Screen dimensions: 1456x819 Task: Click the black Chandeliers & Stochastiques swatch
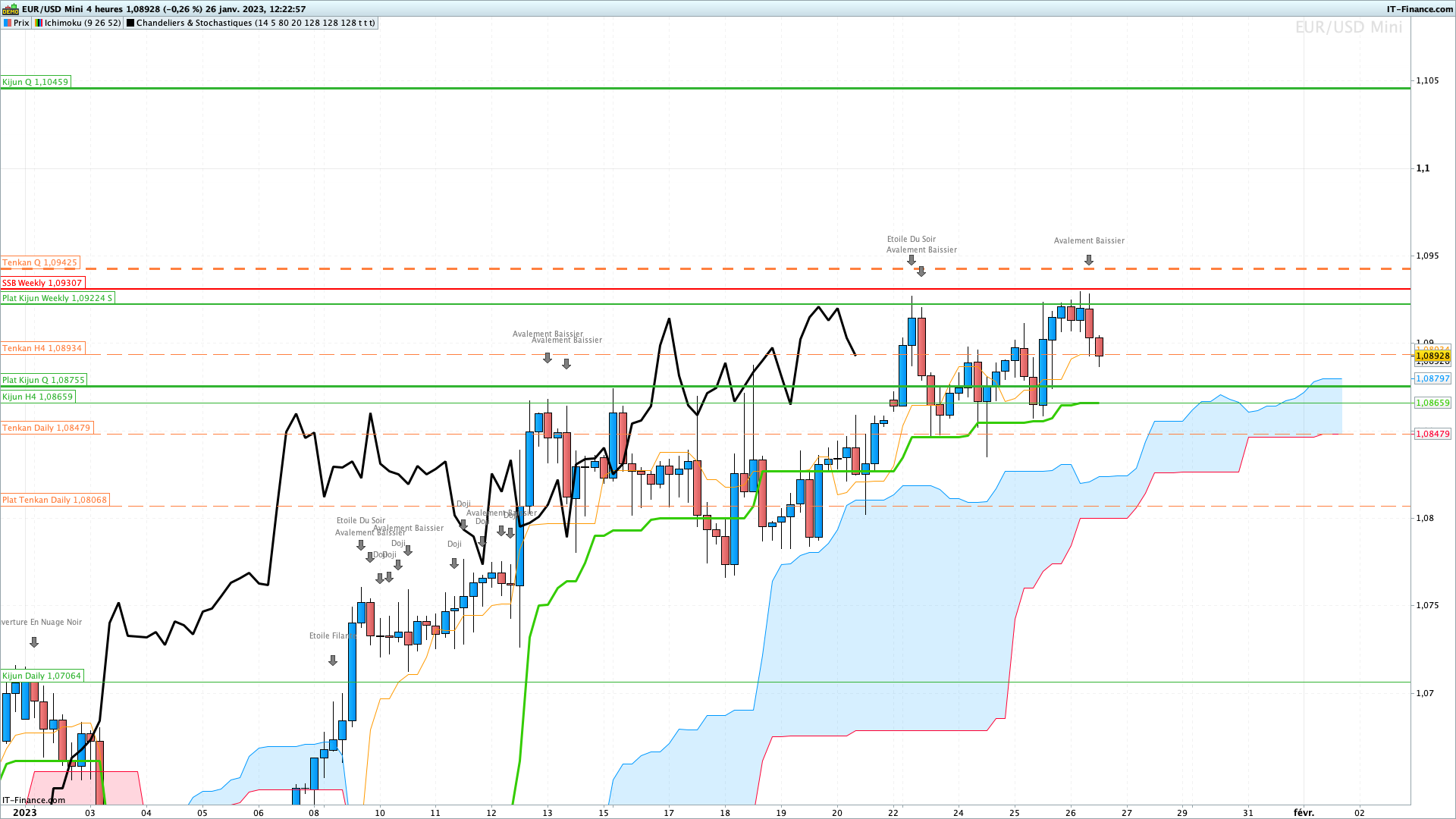coord(130,23)
